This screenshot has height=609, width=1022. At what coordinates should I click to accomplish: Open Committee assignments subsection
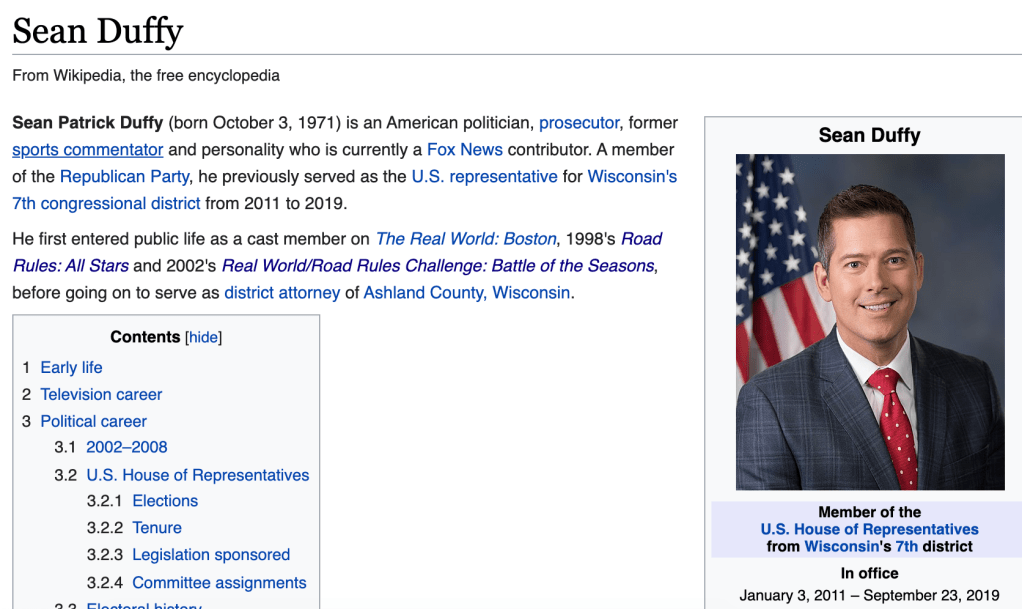coord(219,583)
